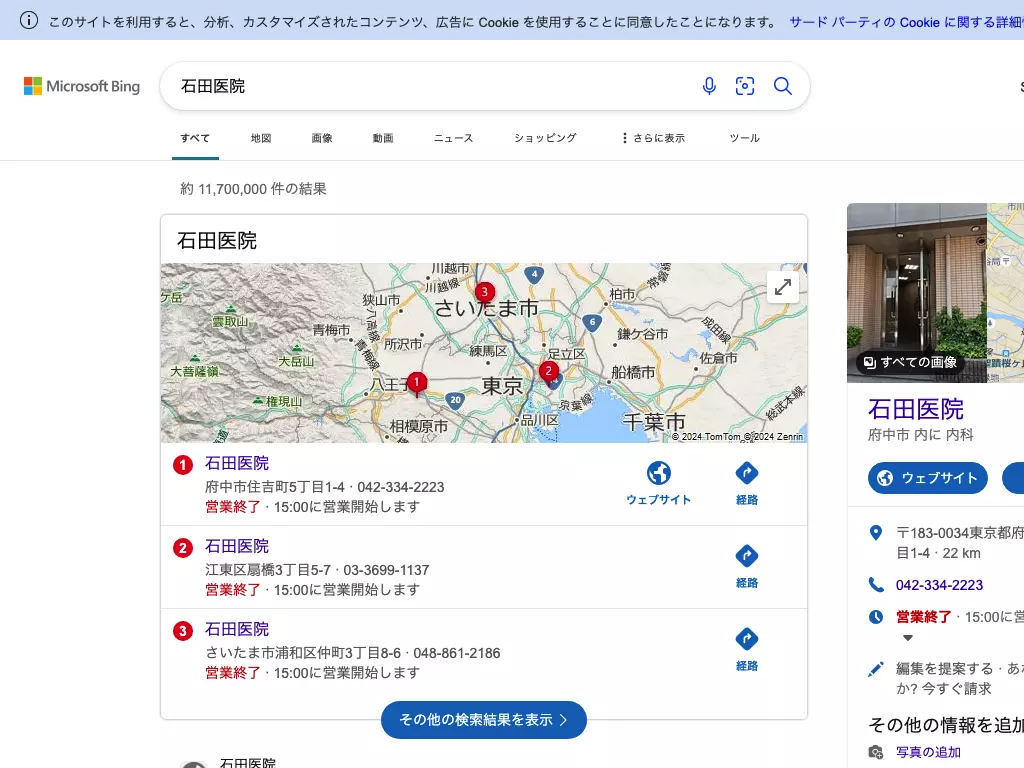Click address 府中市住吉町5丁目1-4 text
Image resolution: width=1024 pixels, height=768 pixels.
[275, 487]
